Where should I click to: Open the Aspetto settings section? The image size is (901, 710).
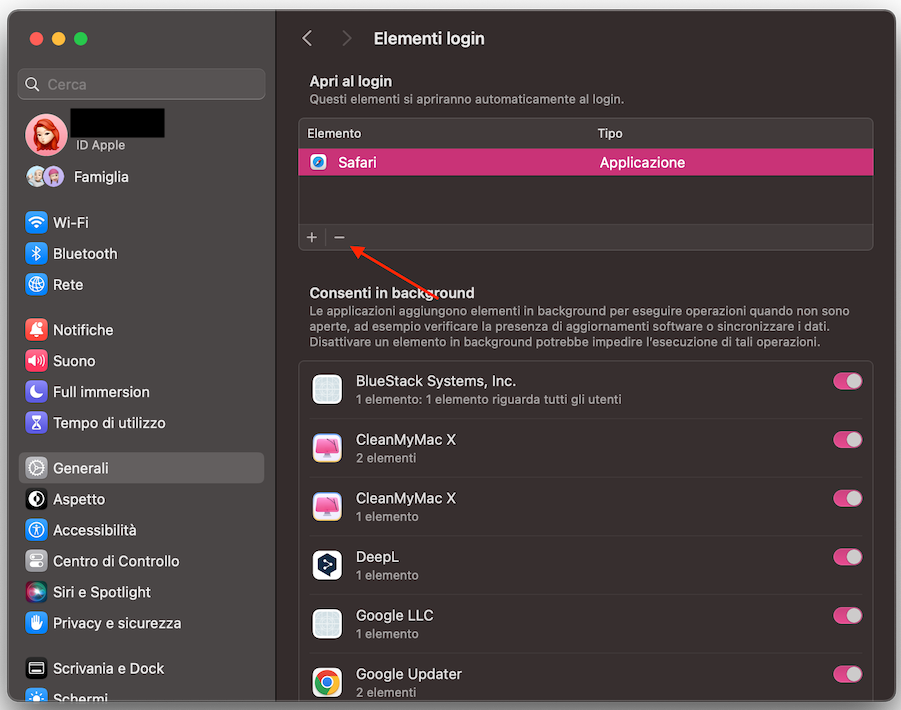click(38, 498)
